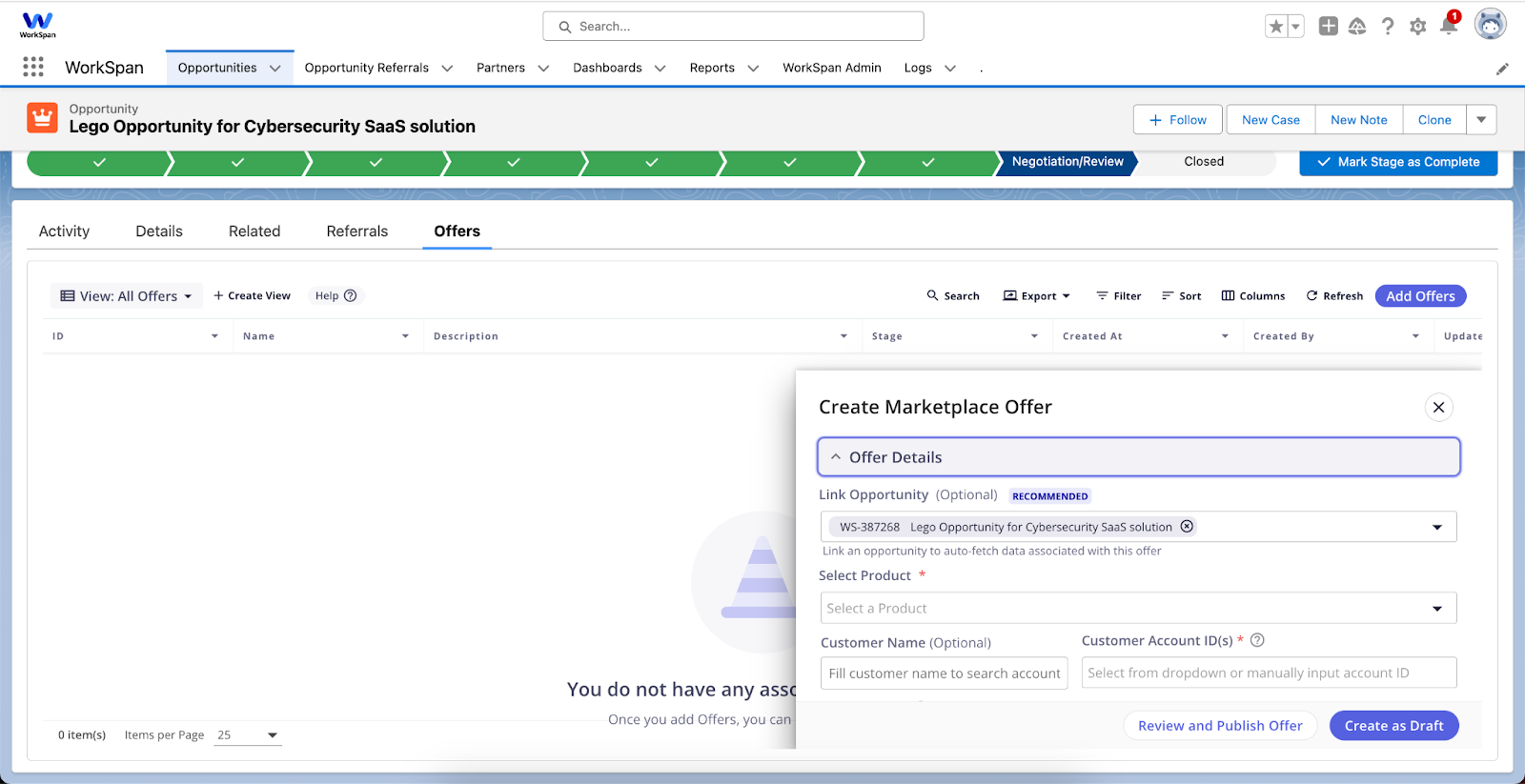The image size is (1525, 784).
Task: Open the Created By column menu arrow
Action: (x=1415, y=336)
